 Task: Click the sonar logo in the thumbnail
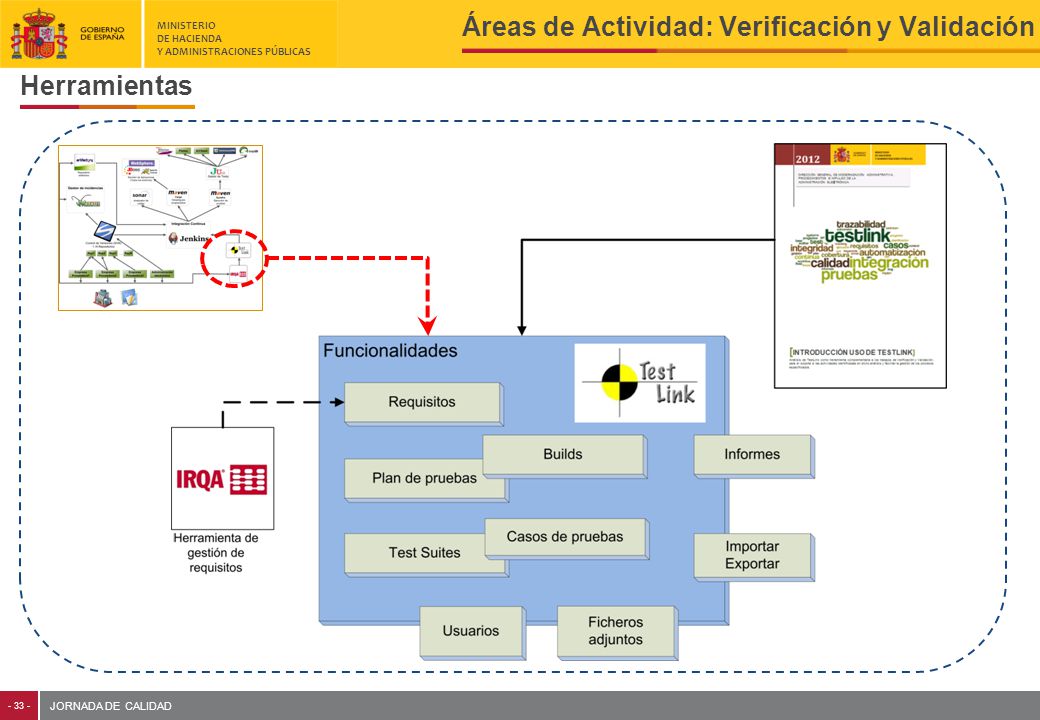139,196
